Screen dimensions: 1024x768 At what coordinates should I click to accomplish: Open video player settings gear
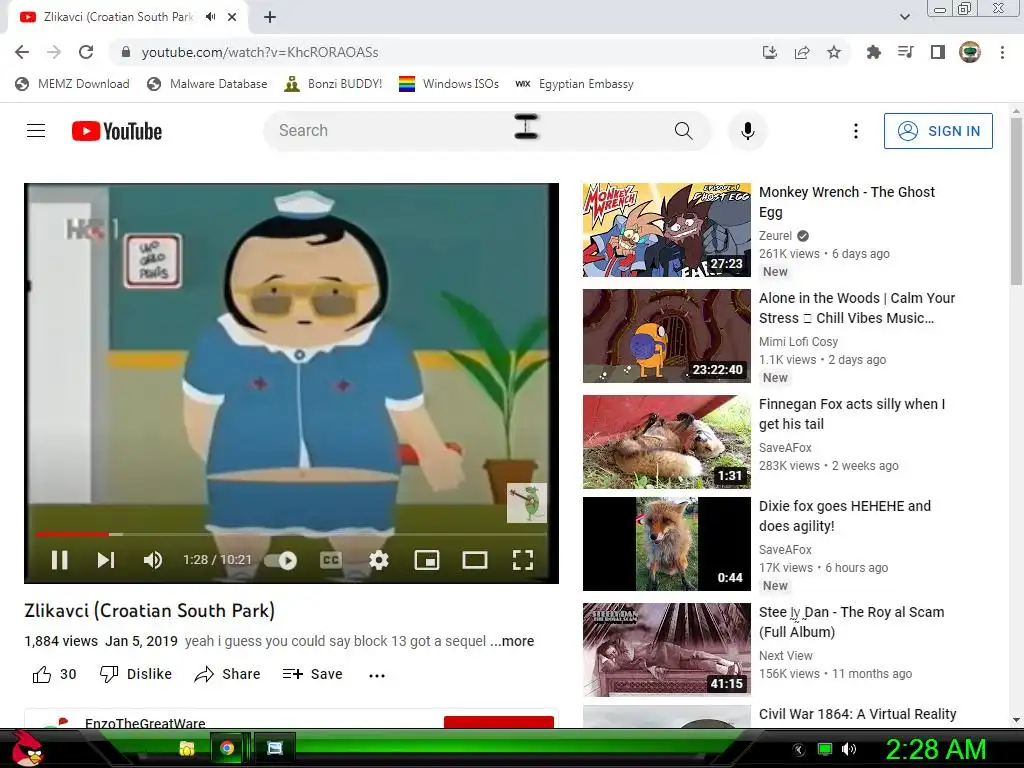click(x=379, y=560)
